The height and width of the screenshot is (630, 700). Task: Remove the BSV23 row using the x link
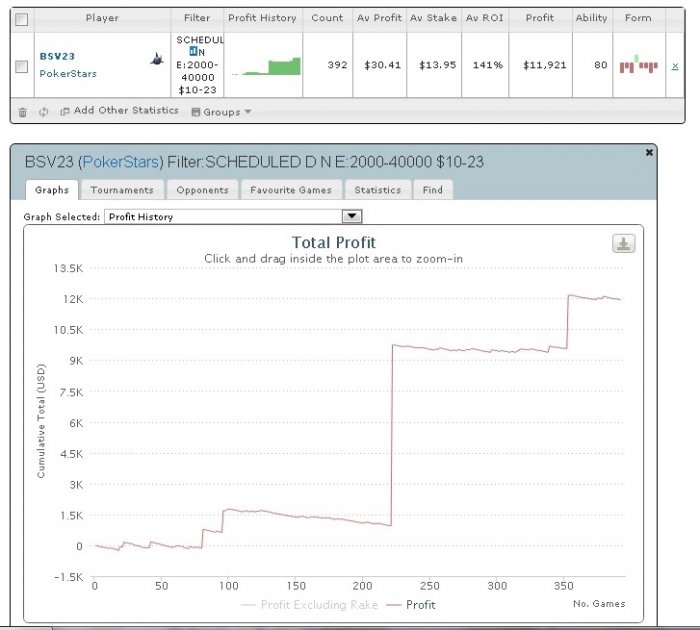675,66
